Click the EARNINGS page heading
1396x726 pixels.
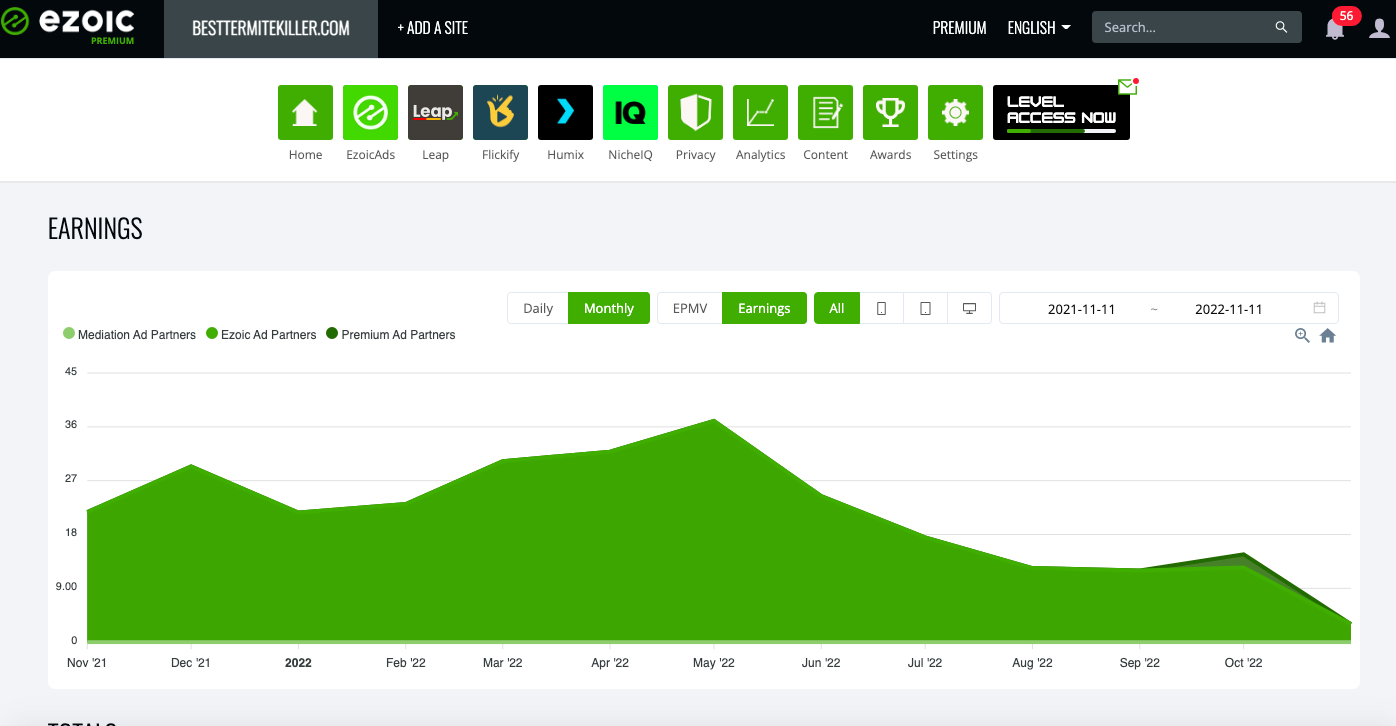point(95,229)
